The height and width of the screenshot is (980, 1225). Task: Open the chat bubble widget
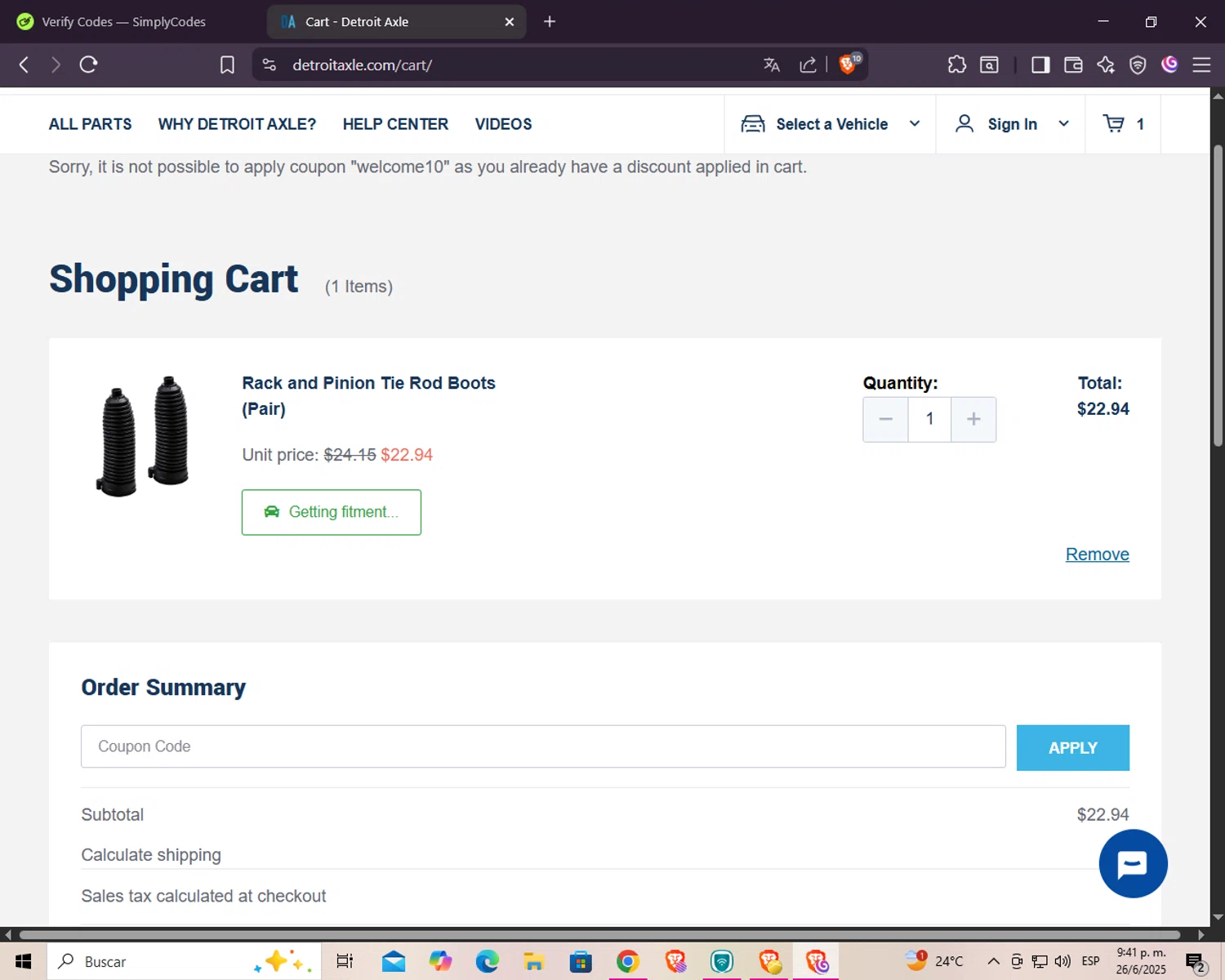1133,863
